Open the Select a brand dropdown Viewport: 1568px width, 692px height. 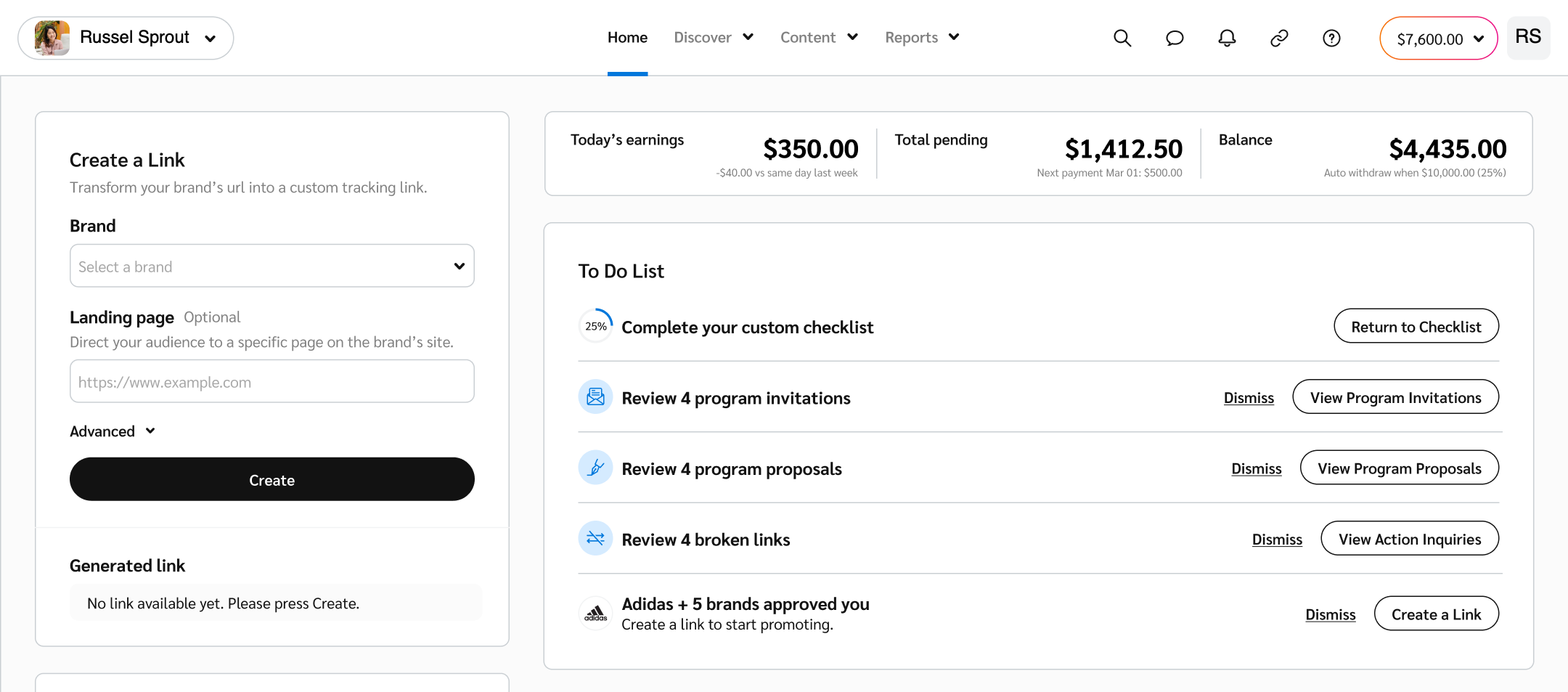tap(271, 266)
